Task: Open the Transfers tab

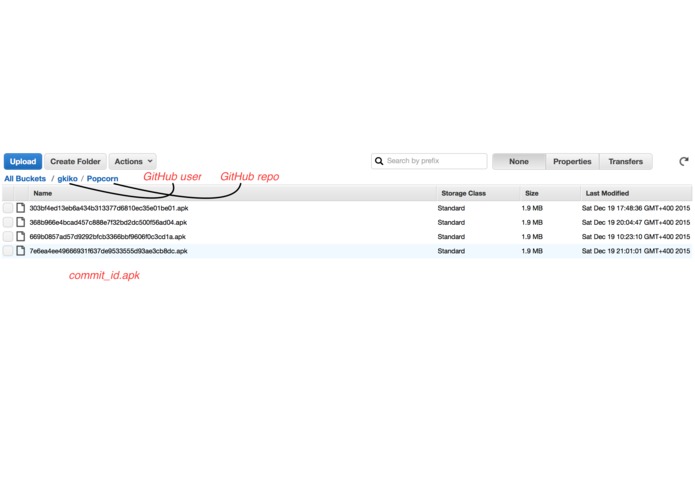Action: [x=625, y=161]
